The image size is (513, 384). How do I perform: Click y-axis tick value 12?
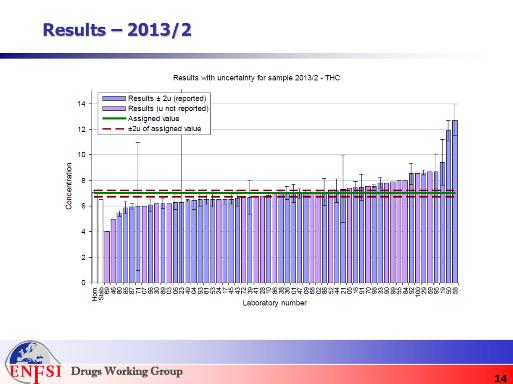coord(82,129)
